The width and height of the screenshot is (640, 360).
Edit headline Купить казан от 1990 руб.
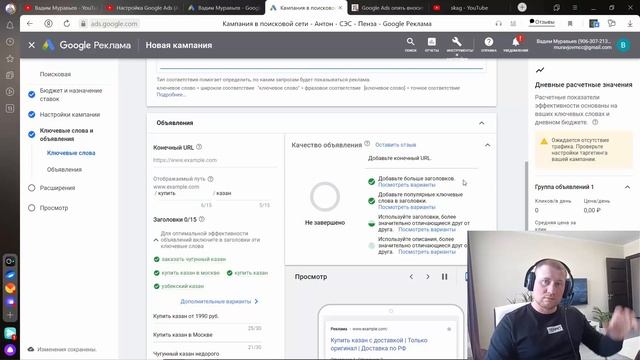coord(207,316)
